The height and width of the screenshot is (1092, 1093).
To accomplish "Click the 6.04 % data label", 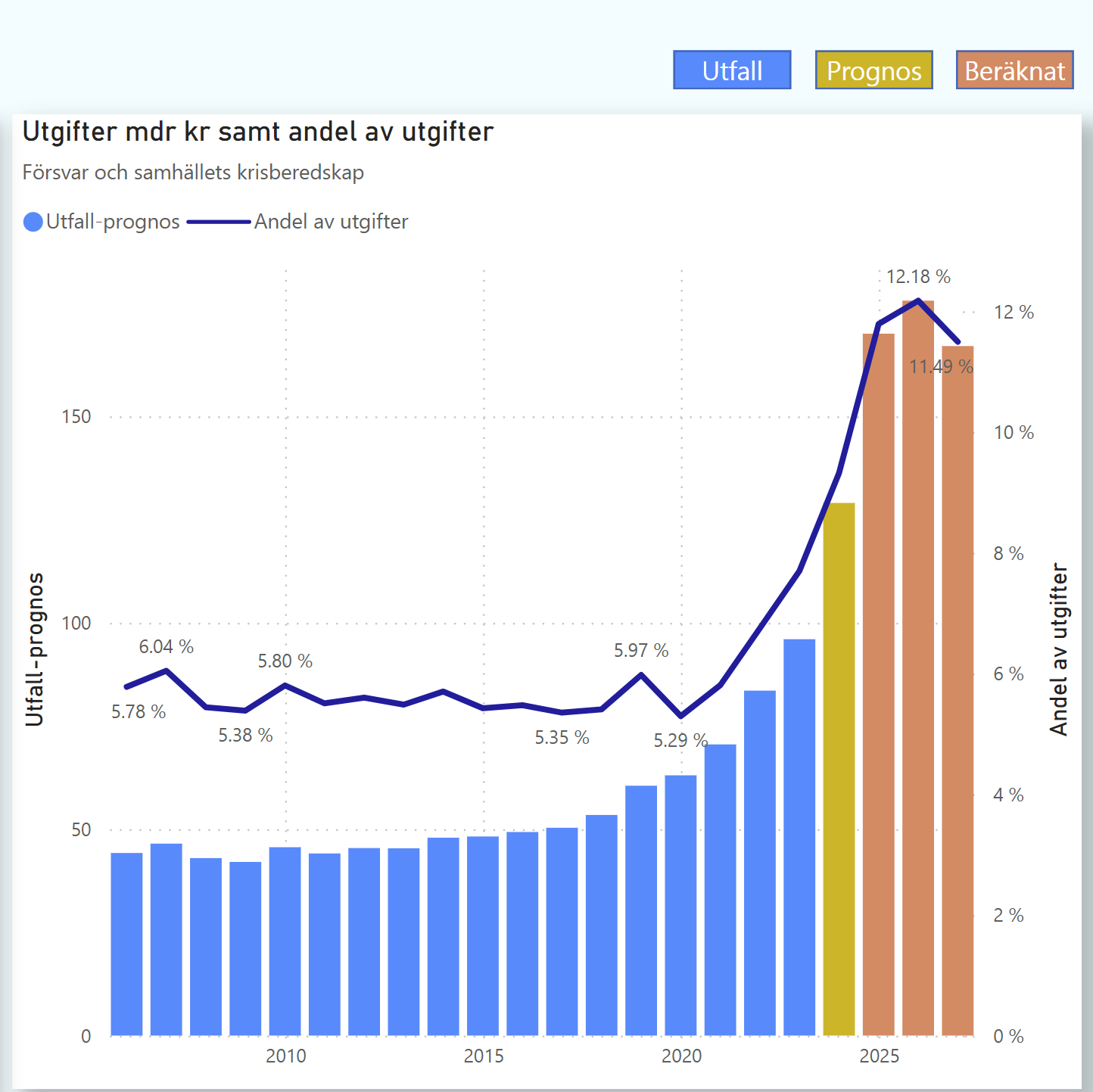I will [x=166, y=647].
